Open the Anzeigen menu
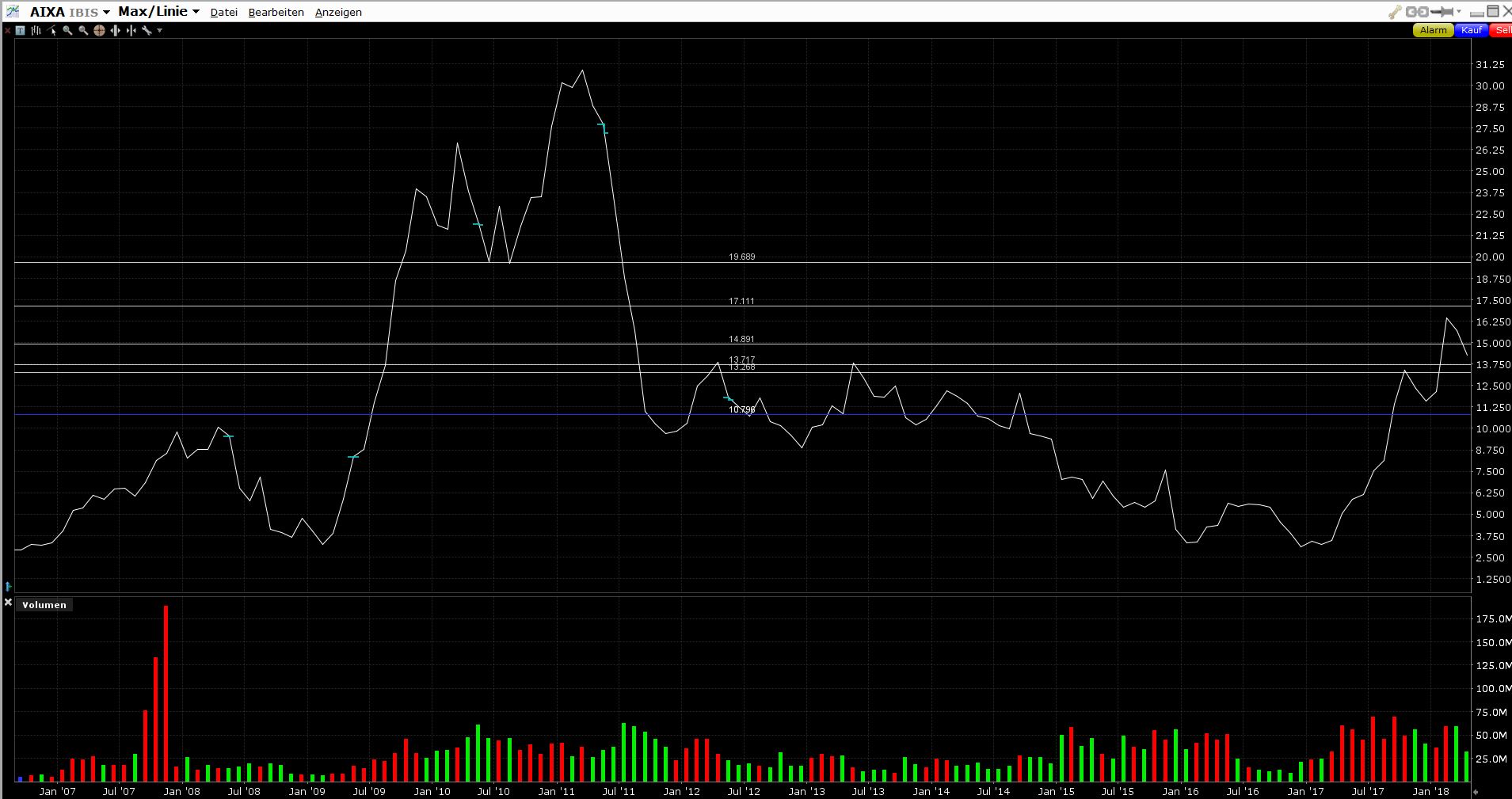 338,13
